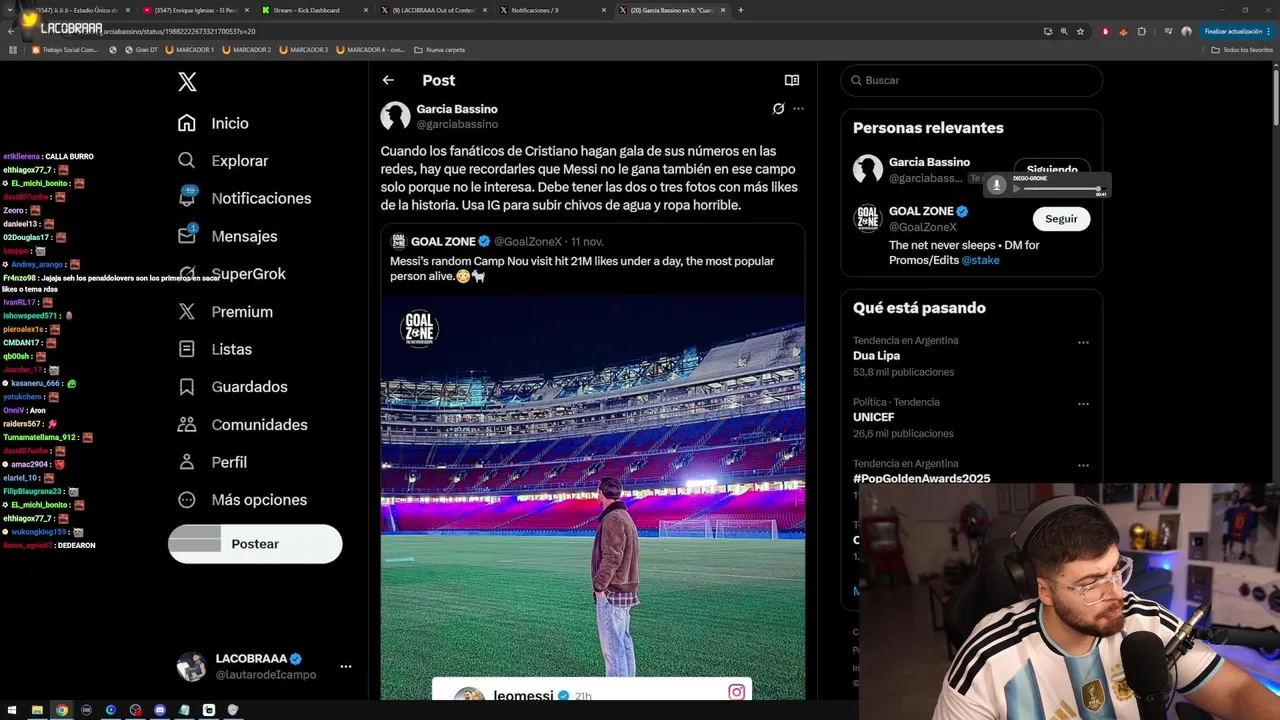Open a new browser tab
This screenshot has height=720, width=1280.
(x=741, y=10)
